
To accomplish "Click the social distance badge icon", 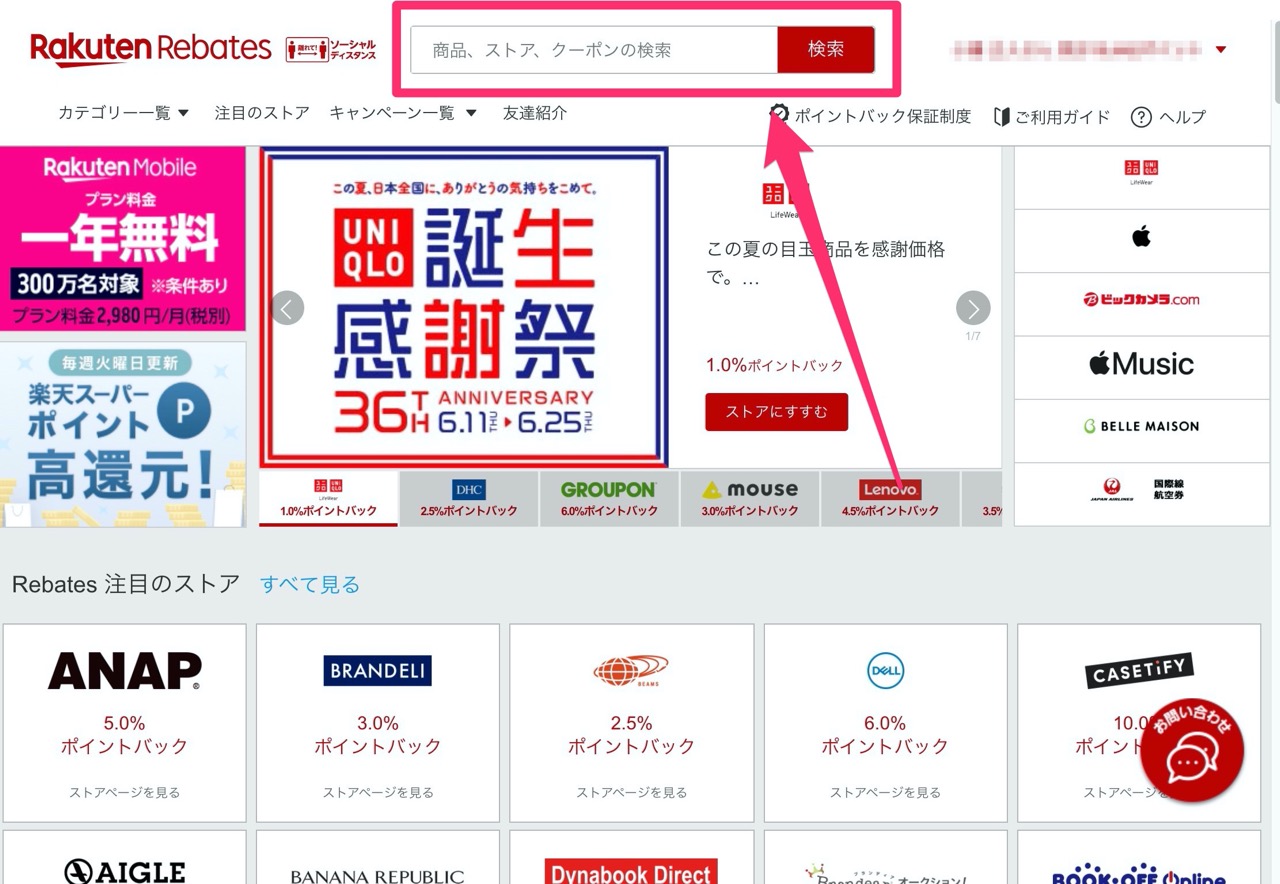I will point(331,49).
